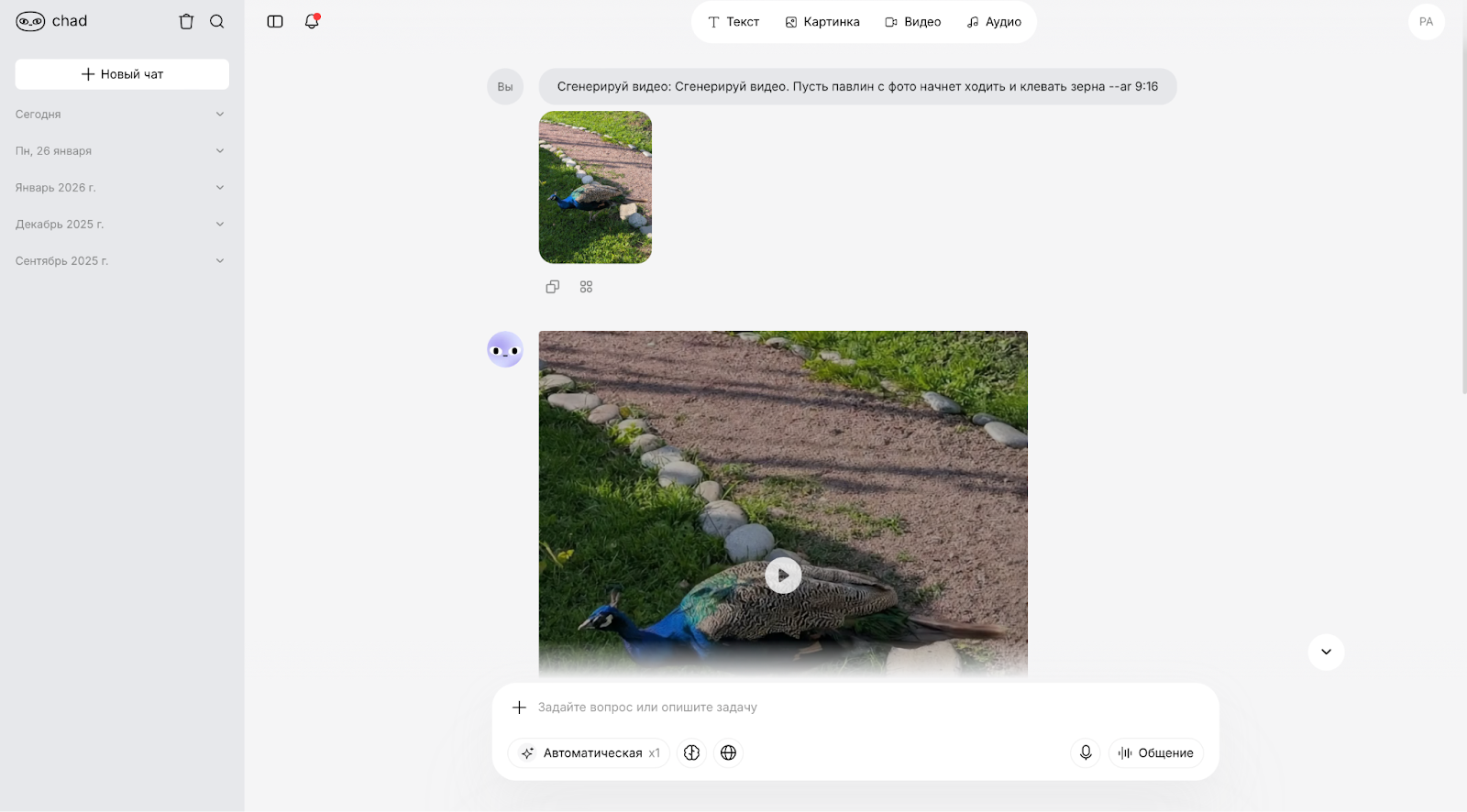Click the microphone voice input icon
Image resolution: width=1467 pixels, height=812 pixels.
point(1086,752)
